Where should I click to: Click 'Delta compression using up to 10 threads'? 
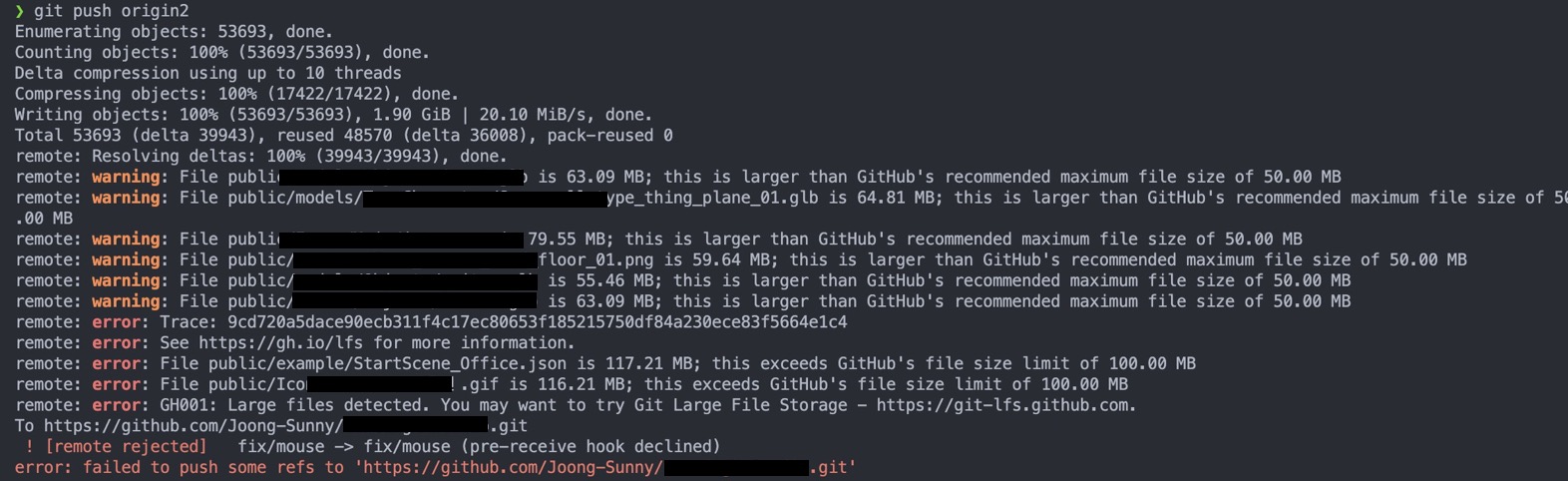pos(207,73)
